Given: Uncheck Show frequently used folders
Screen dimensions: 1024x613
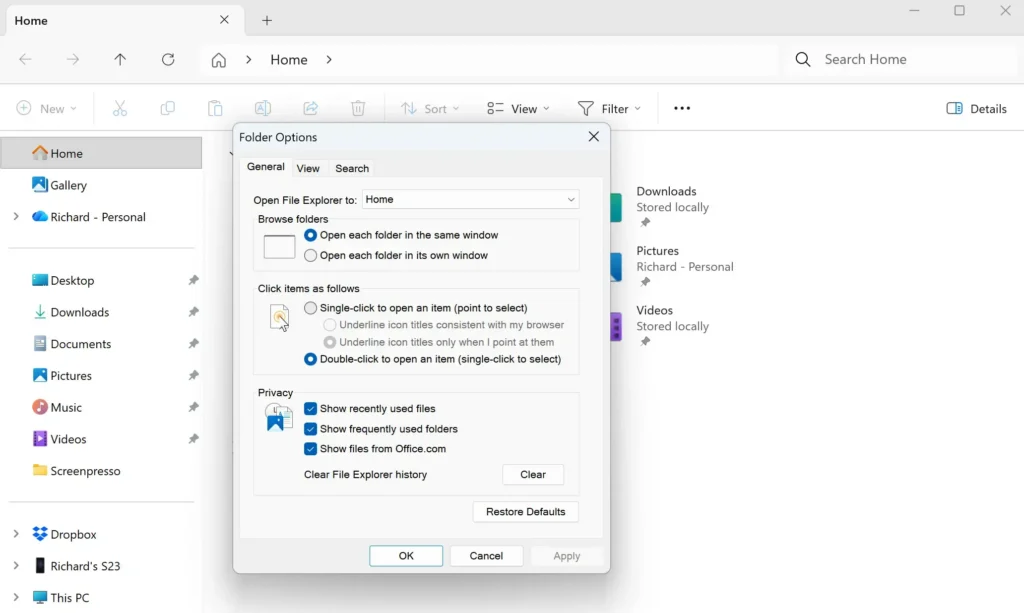Looking at the screenshot, I should tap(310, 429).
